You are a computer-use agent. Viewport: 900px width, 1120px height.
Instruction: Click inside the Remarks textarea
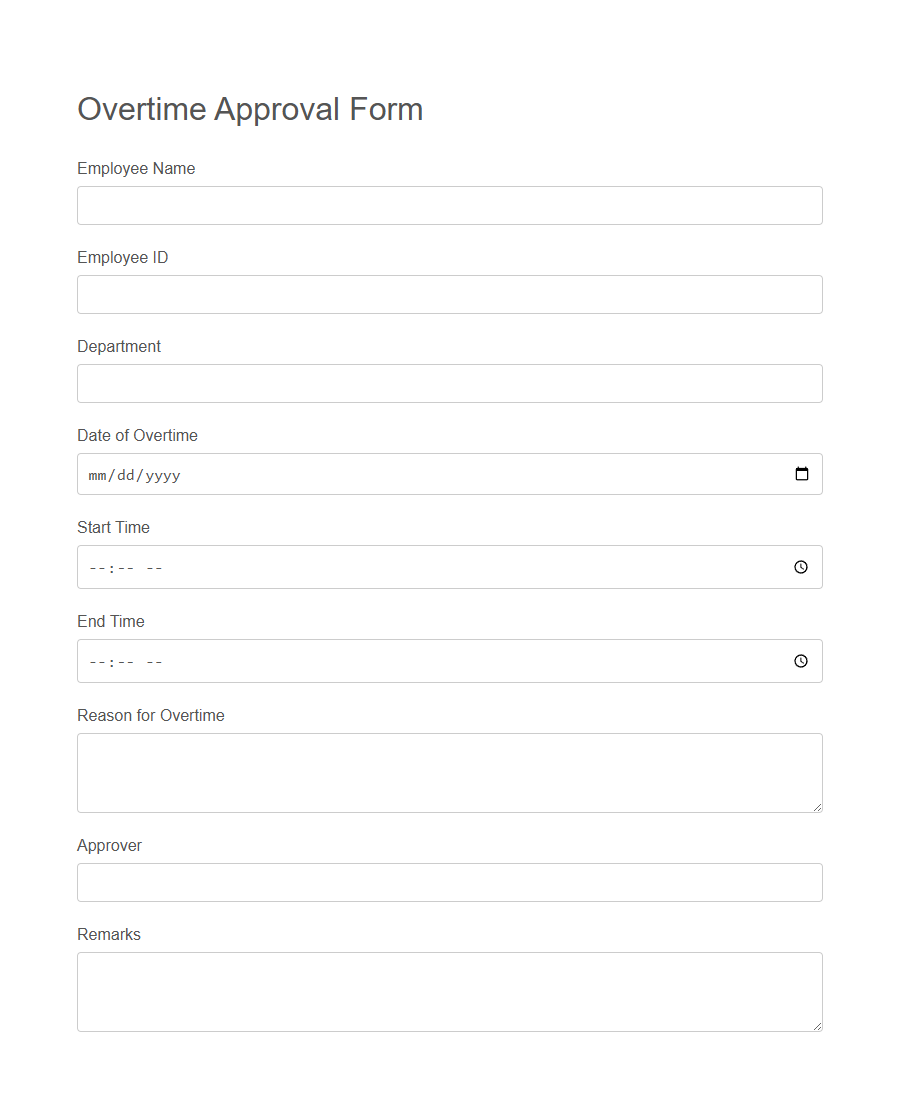pos(450,990)
